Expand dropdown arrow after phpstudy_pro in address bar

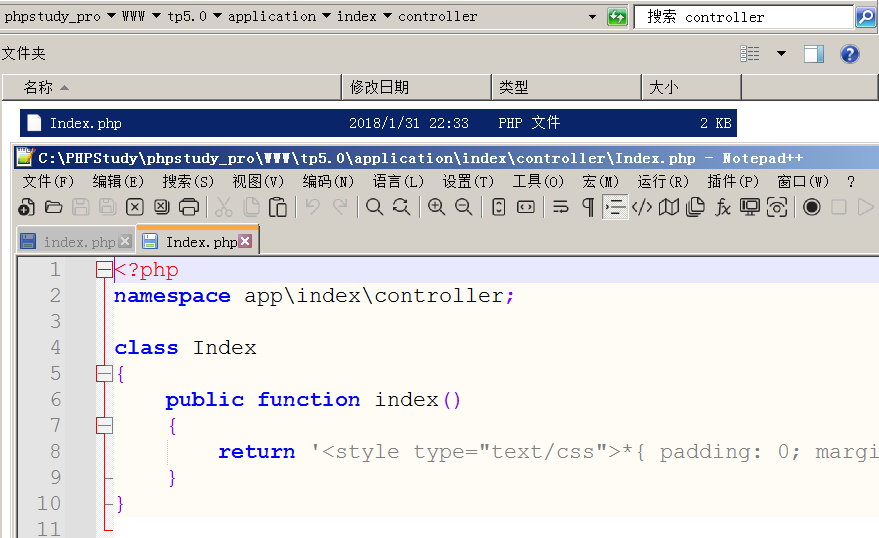[x=111, y=16]
